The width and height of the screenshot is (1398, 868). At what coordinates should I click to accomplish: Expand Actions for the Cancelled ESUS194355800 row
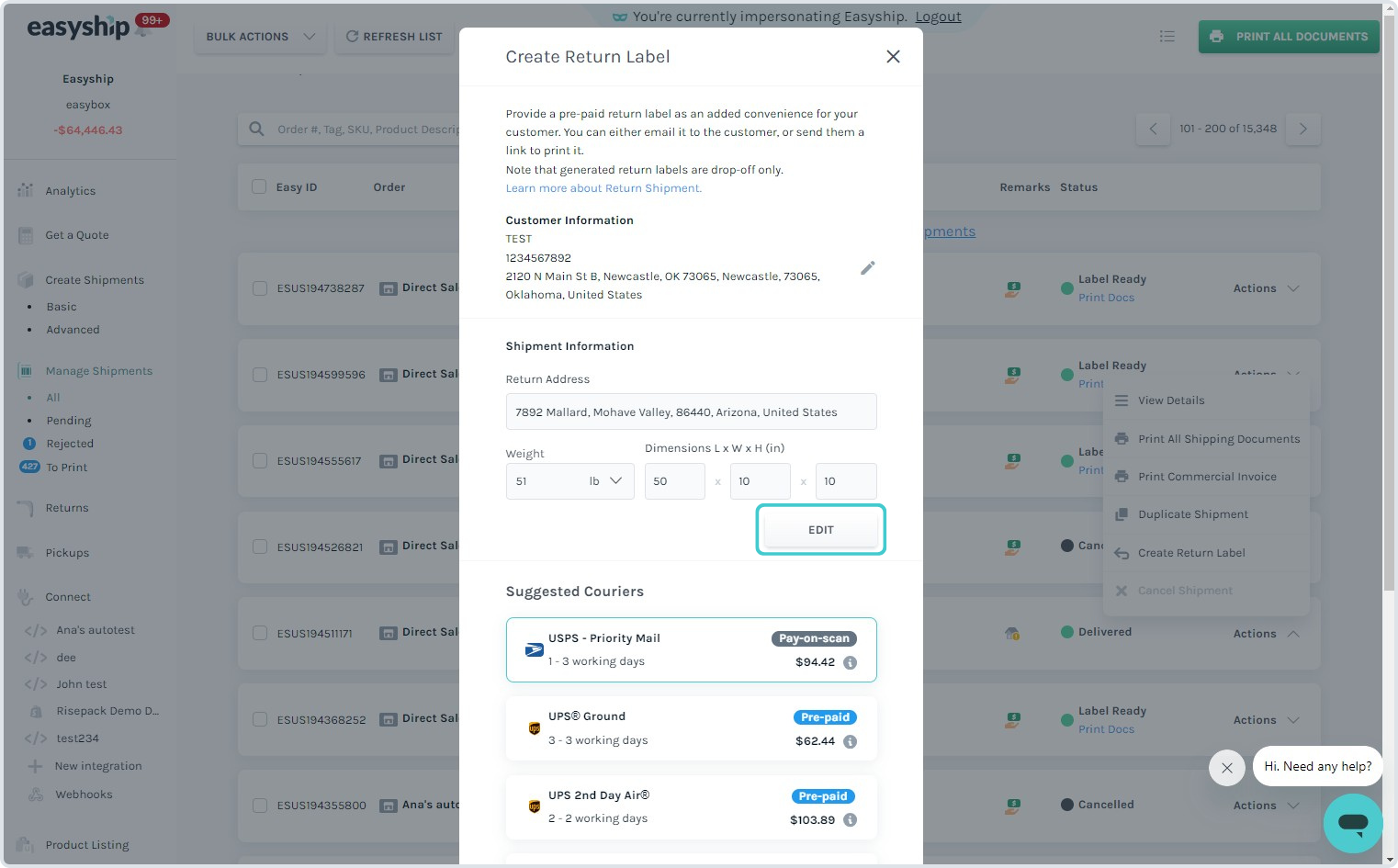click(1266, 806)
